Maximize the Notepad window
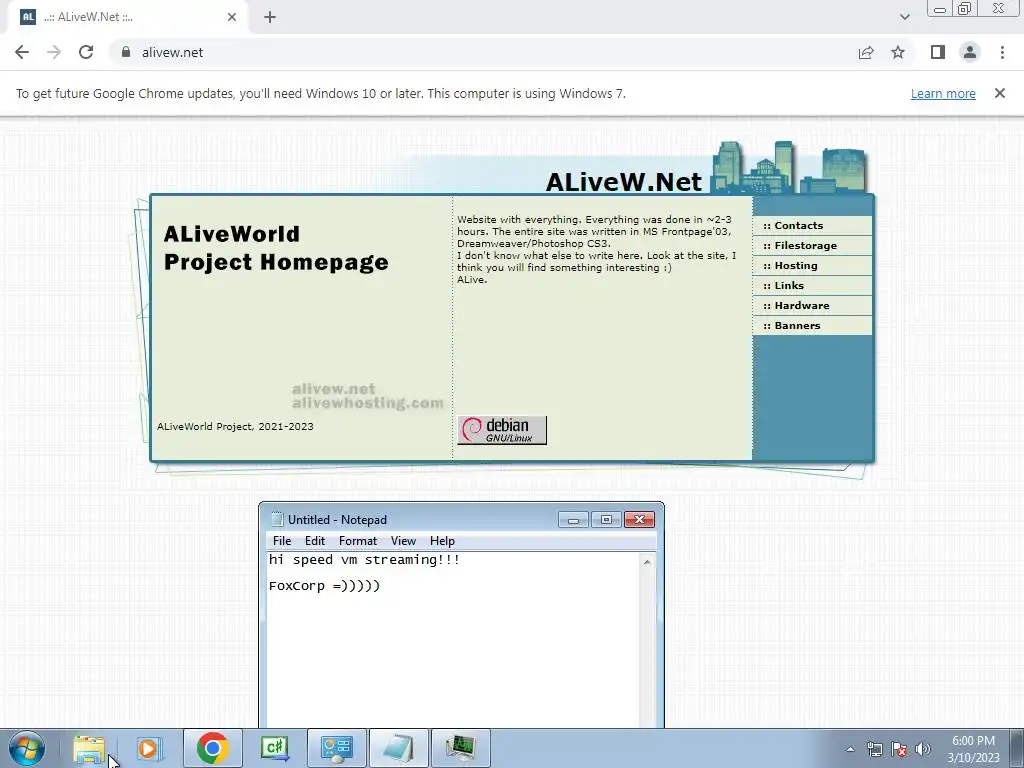 [x=606, y=520]
